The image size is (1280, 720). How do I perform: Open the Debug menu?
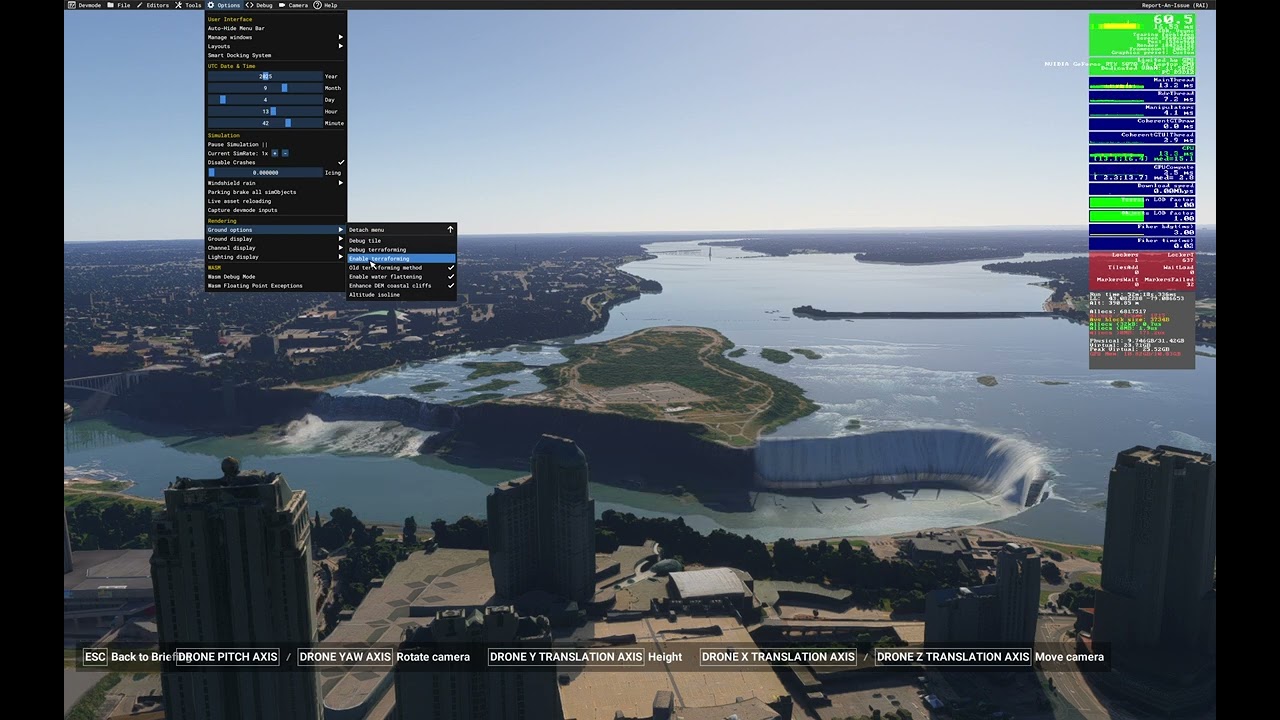[259, 5]
